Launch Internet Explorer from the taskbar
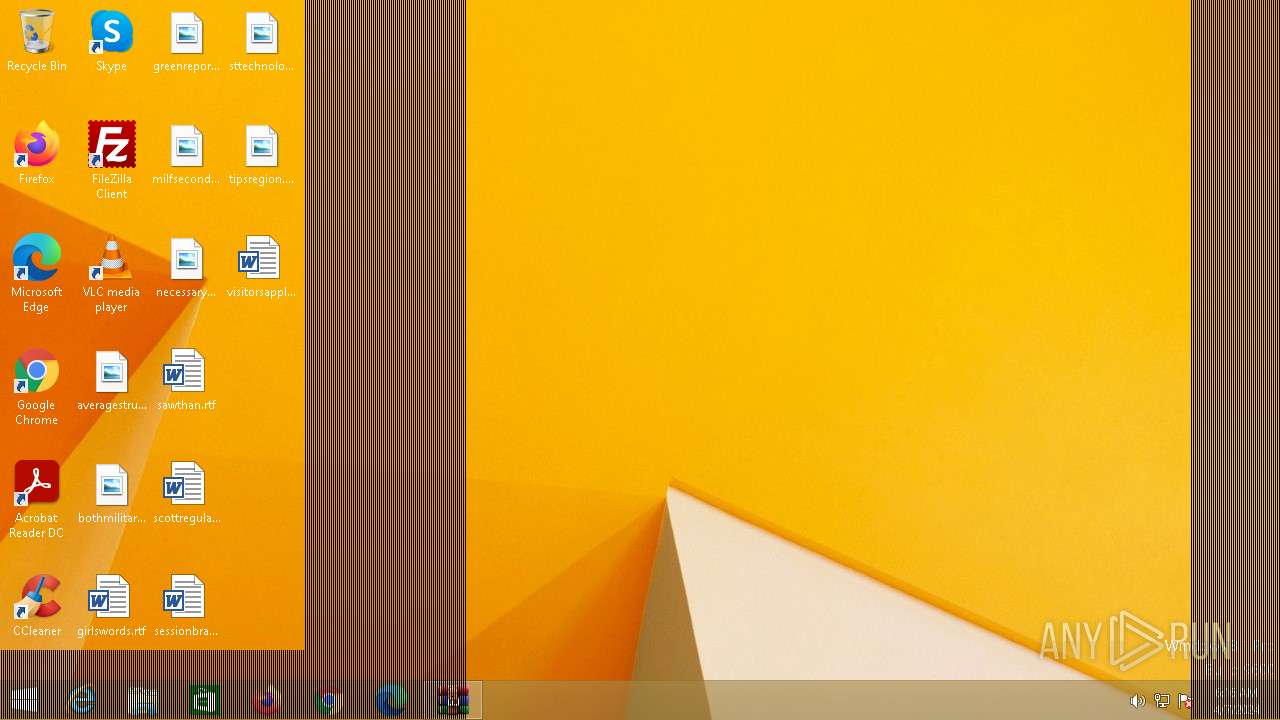The height and width of the screenshot is (720, 1280). tap(81, 701)
